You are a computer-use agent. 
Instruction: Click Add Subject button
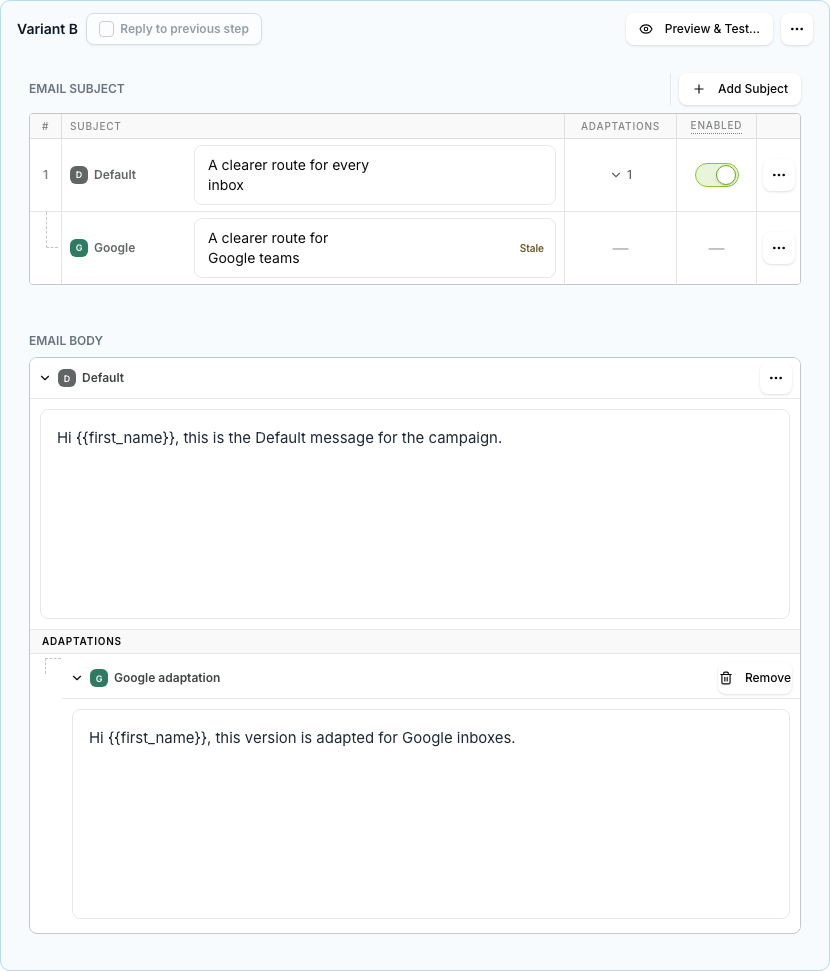(740, 89)
